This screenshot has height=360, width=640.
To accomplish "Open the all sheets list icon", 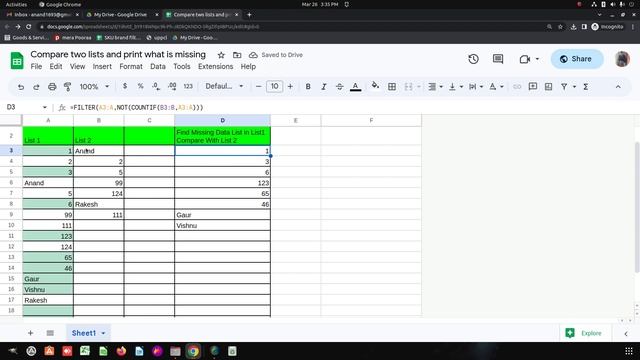I will 50,333.
